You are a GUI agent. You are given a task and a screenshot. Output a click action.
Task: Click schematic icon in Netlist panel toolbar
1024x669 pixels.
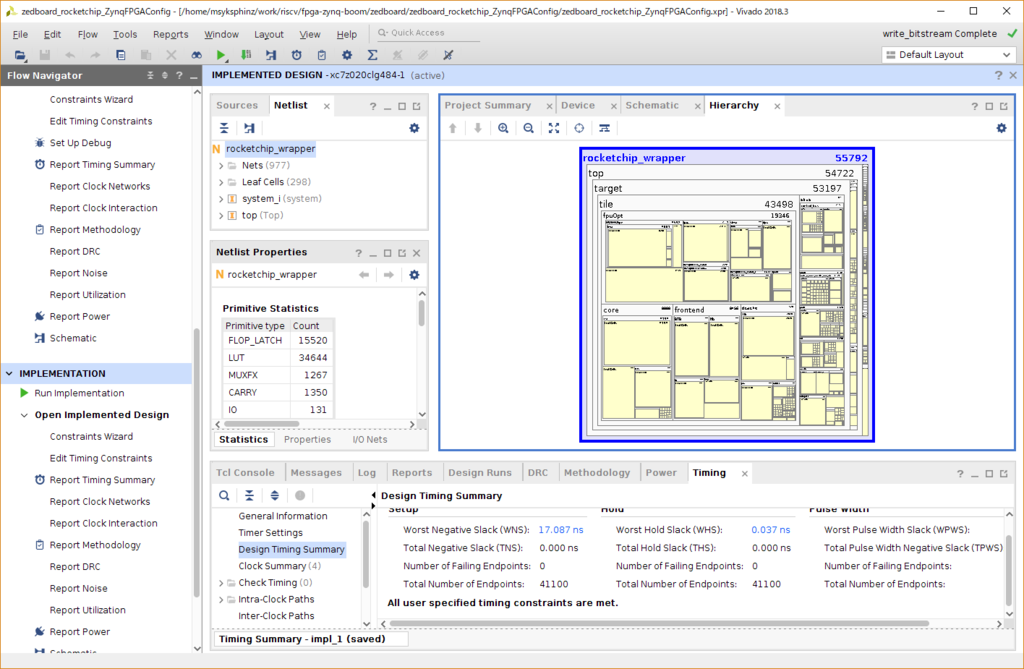tap(249, 128)
